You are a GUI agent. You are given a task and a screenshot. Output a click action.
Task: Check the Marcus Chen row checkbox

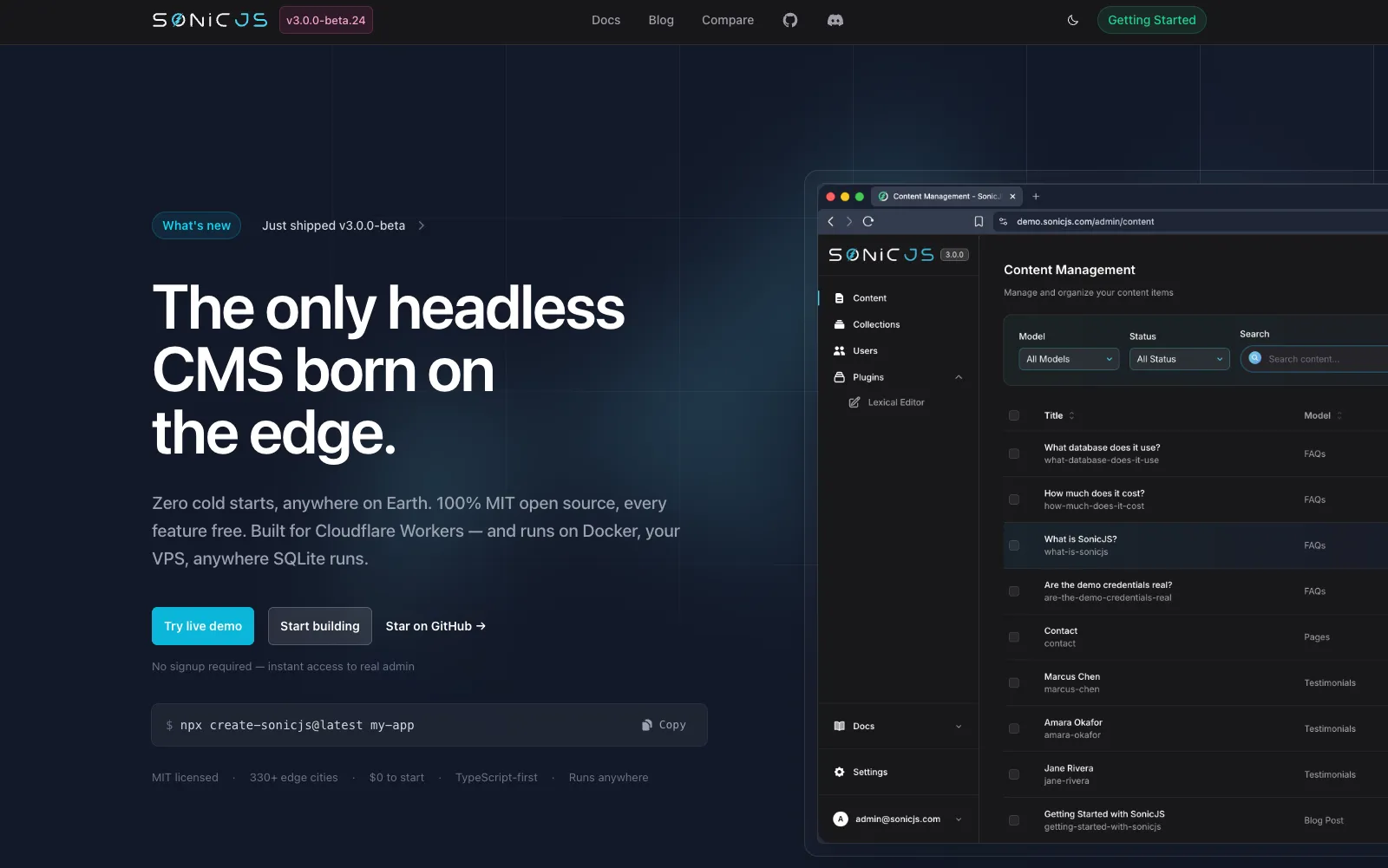tap(1014, 683)
